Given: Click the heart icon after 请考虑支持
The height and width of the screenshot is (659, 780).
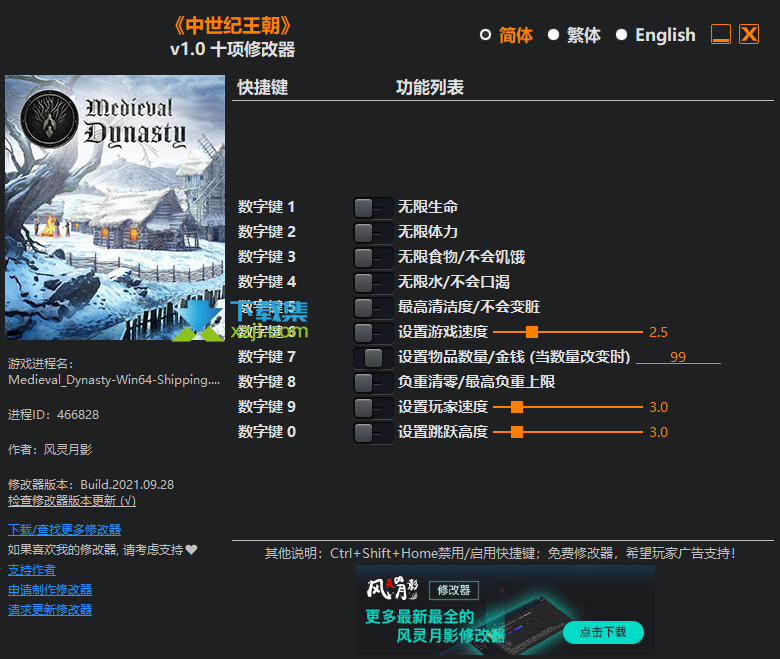Looking at the screenshot, I should (x=192, y=550).
